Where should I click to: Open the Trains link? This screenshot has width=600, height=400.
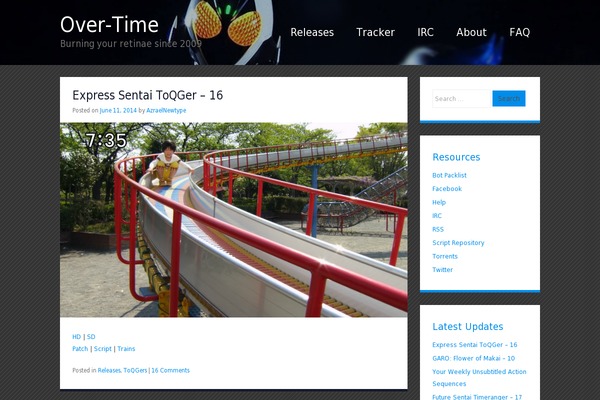(x=126, y=349)
